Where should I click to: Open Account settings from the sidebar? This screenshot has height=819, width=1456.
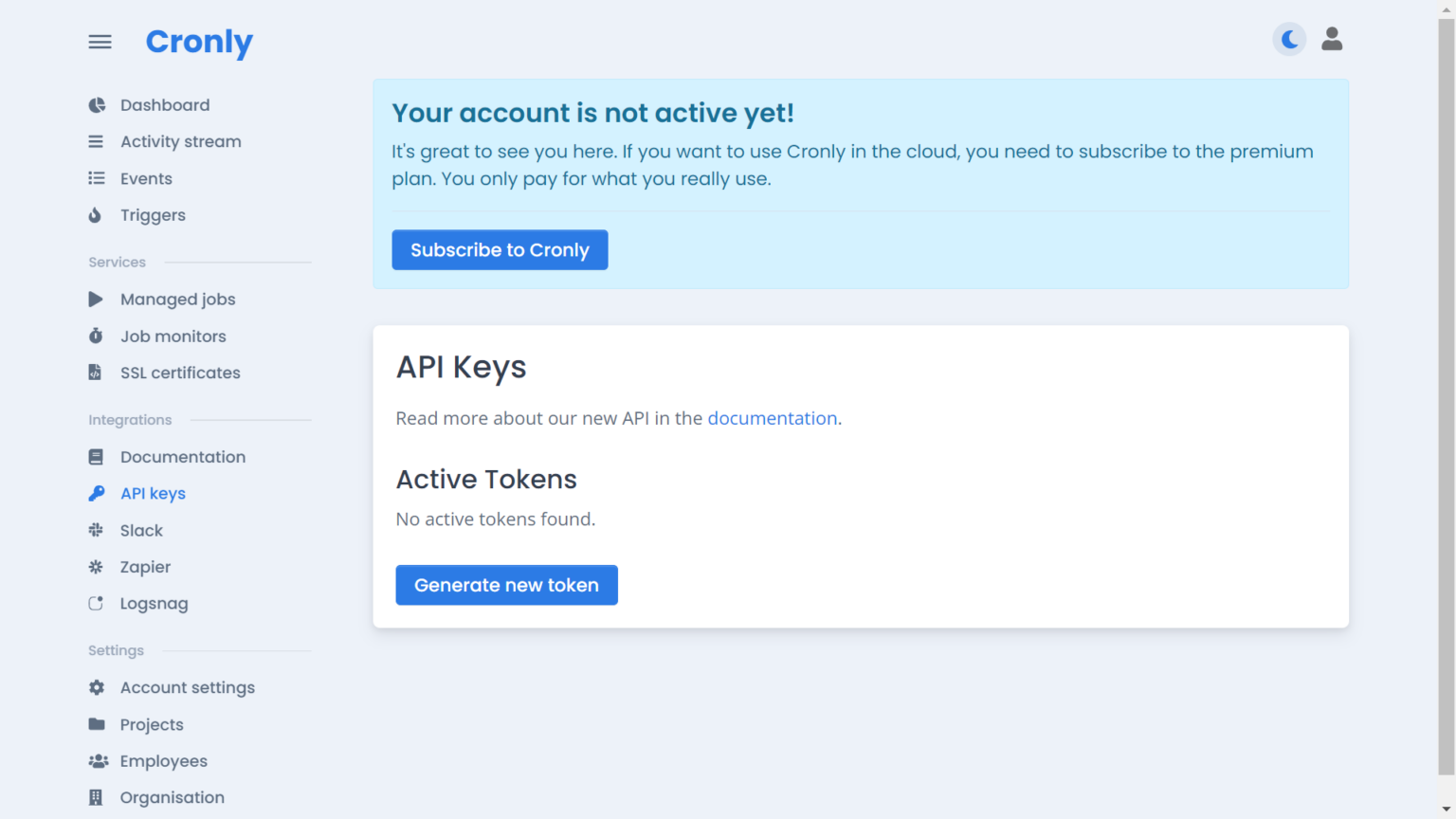tap(187, 688)
